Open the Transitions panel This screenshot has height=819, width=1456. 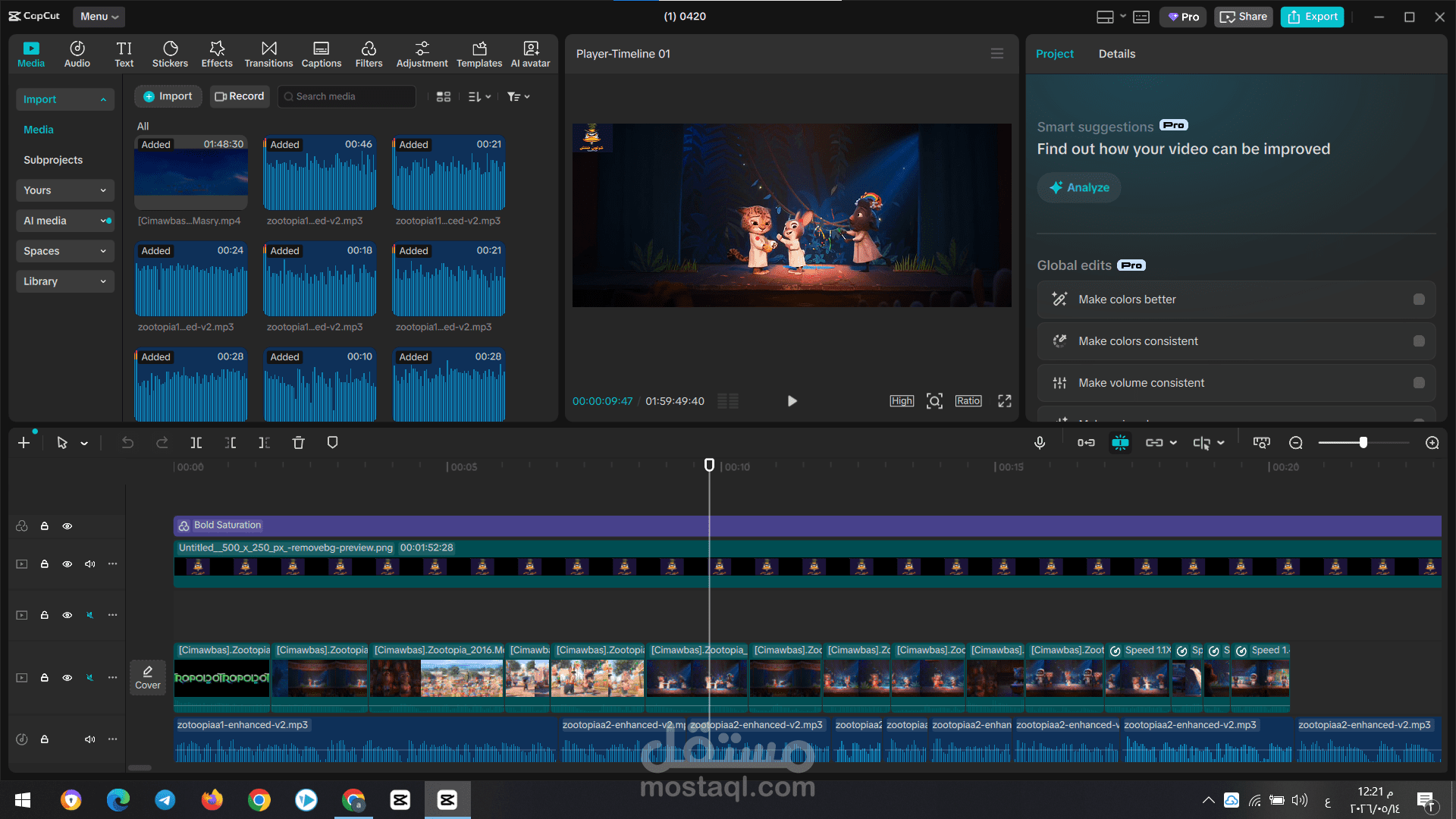click(x=268, y=54)
